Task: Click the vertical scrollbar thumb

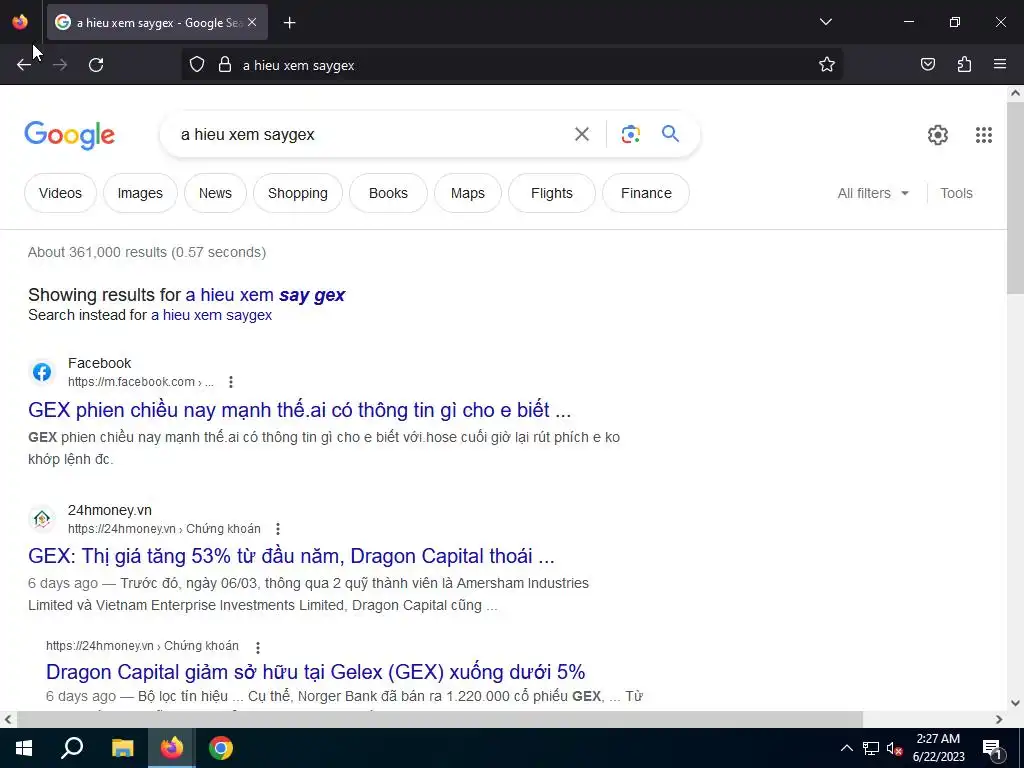Action: coord(1015,197)
